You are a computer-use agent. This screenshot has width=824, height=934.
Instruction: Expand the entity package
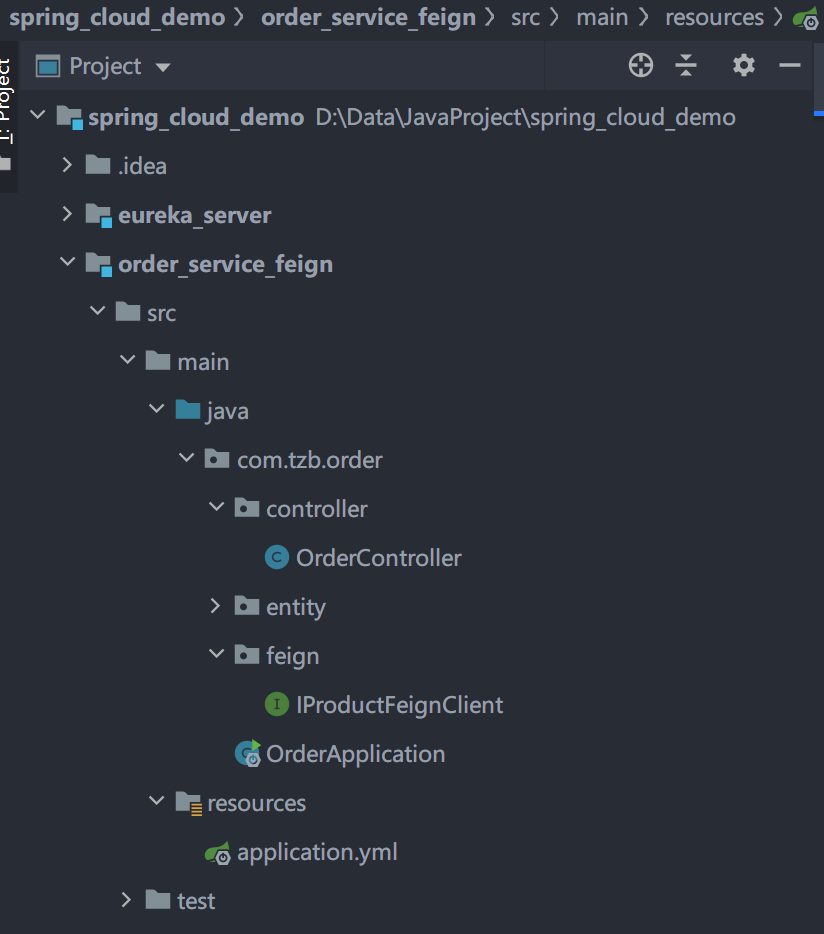tap(216, 606)
